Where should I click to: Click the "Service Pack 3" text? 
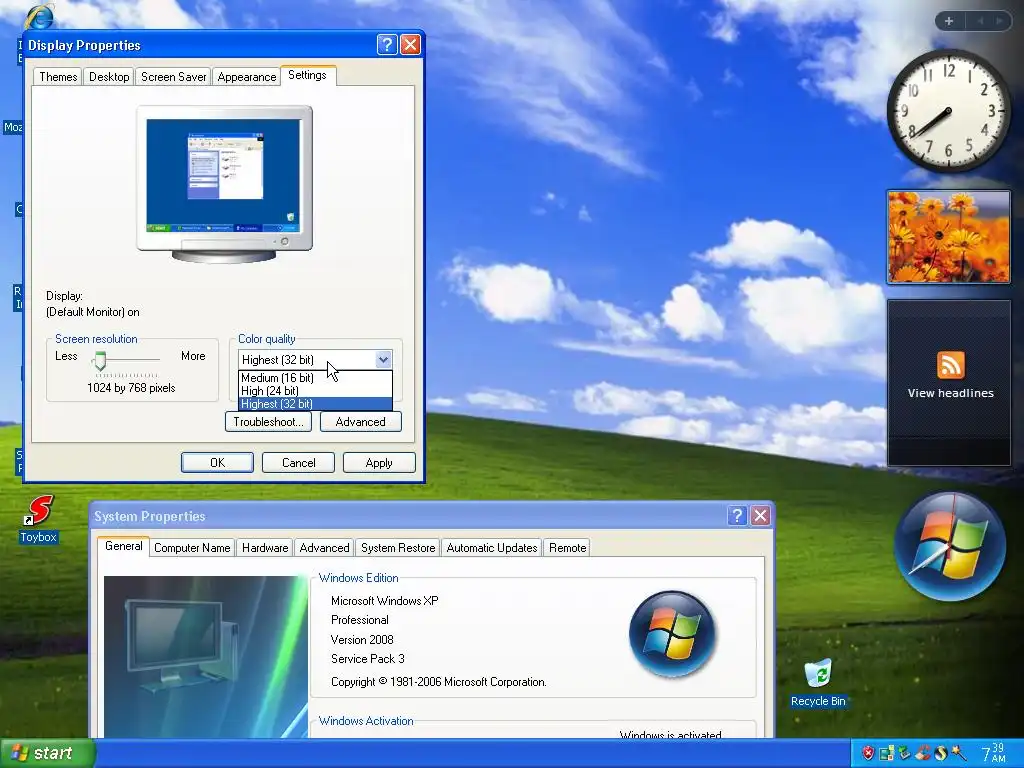[368, 658]
